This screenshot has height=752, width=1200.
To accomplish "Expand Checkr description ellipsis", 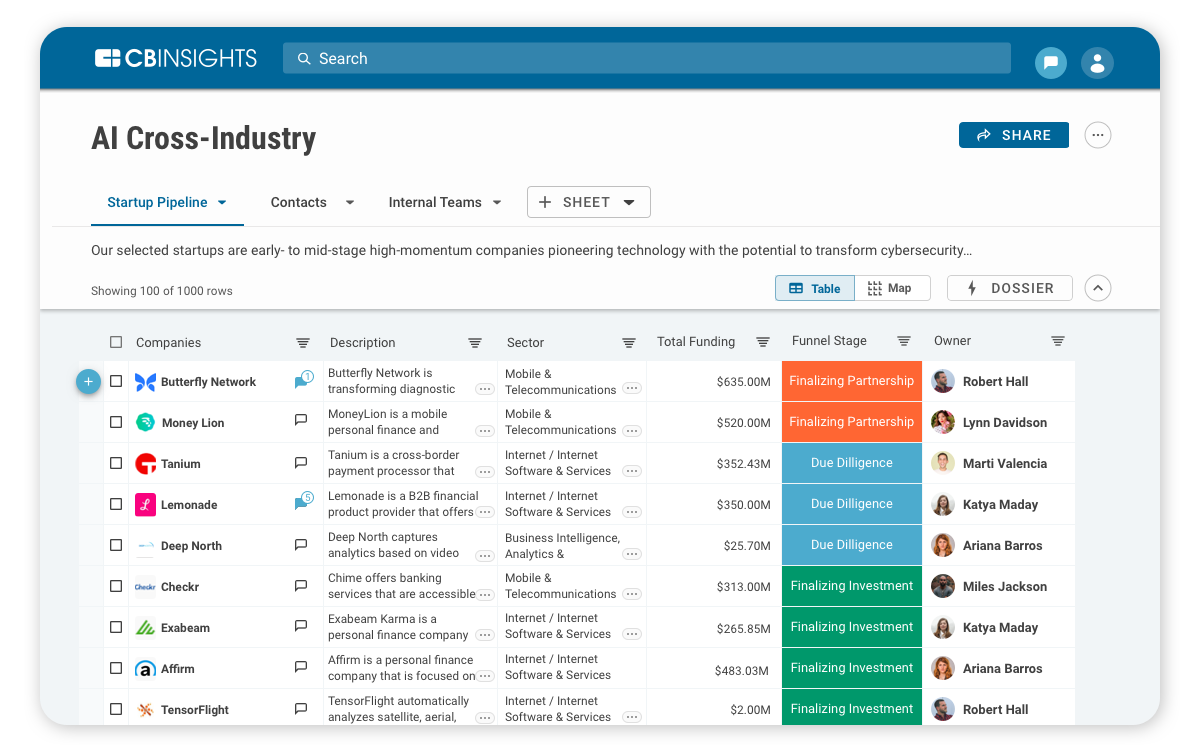I will click(x=485, y=594).
